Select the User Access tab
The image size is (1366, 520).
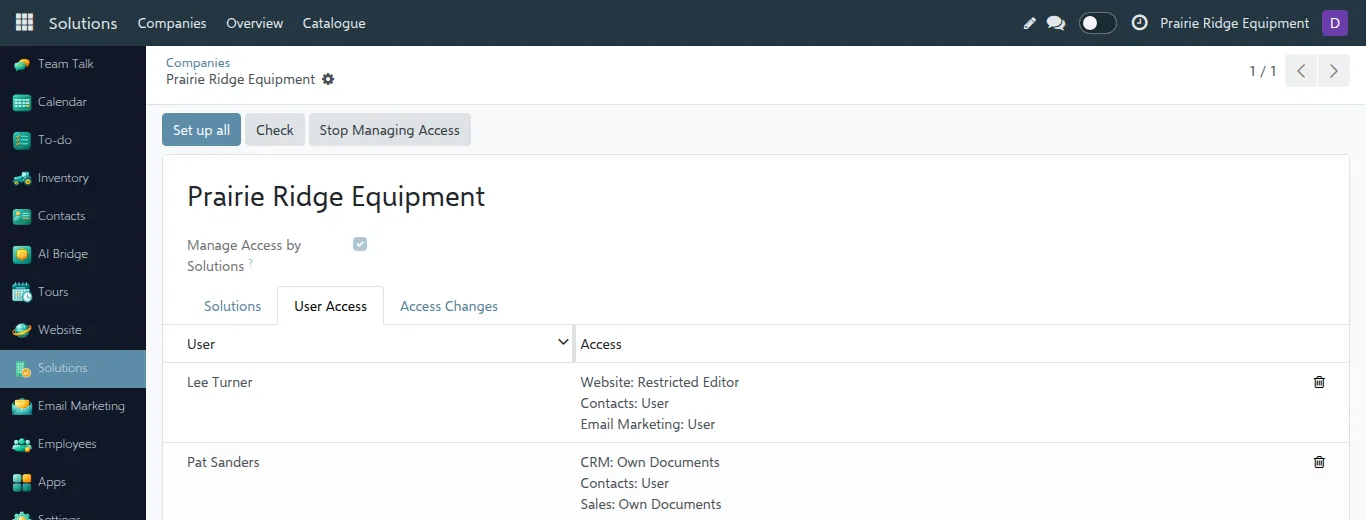tap(330, 306)
